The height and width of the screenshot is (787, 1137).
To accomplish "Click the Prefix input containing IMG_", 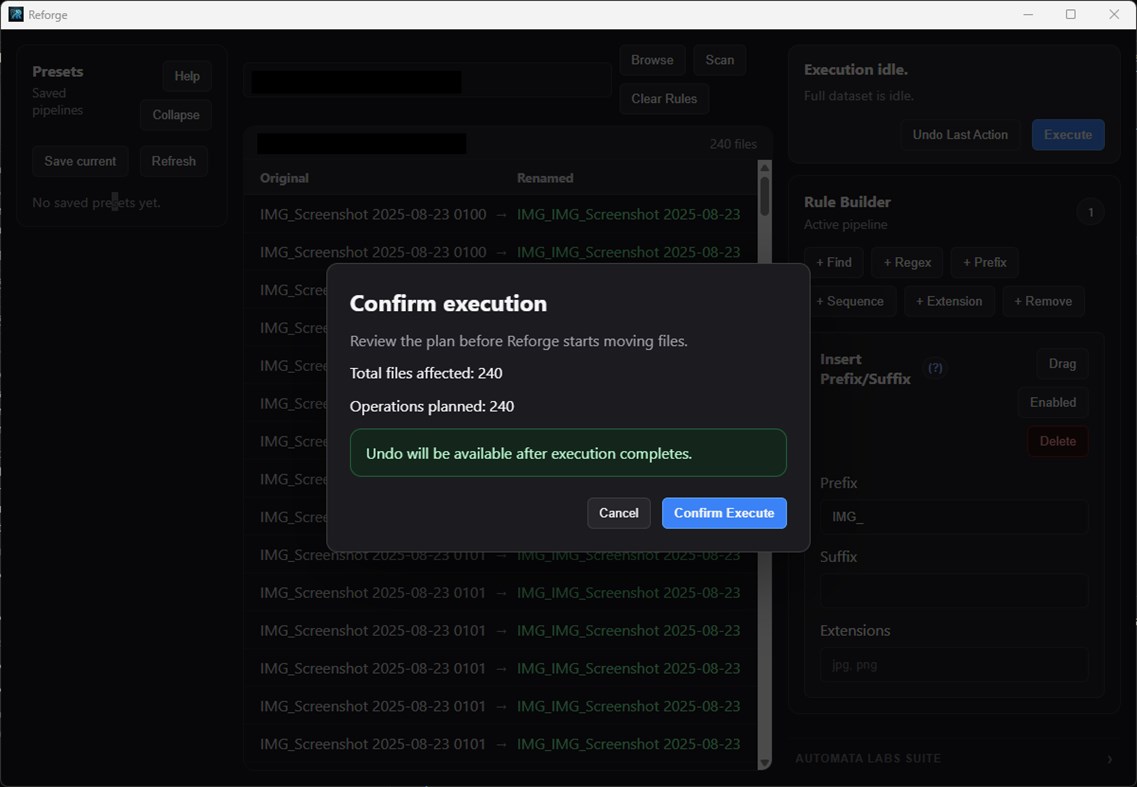I will click(x=953, y=516).
